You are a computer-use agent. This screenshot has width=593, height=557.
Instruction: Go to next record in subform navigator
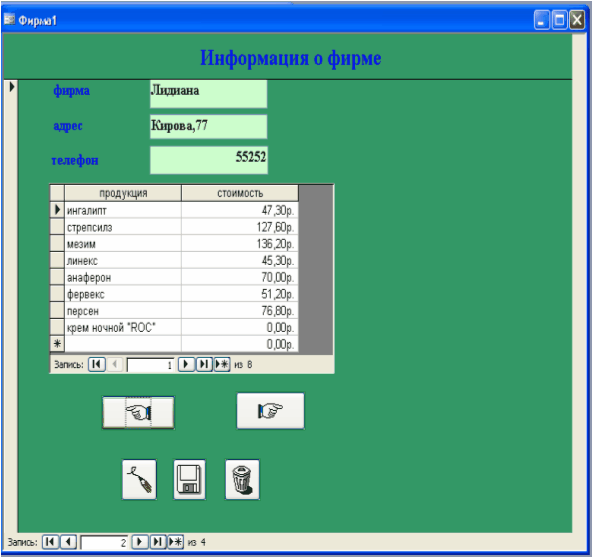[x=186, y=364]
